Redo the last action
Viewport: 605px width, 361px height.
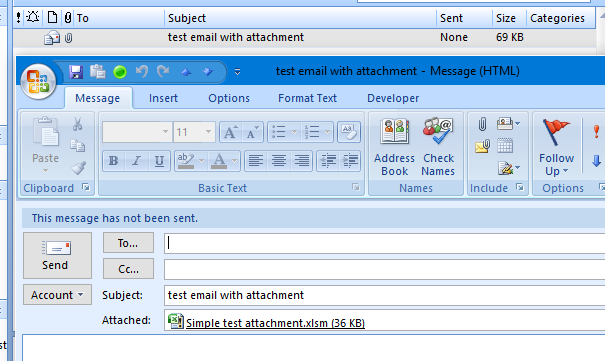pyautogui.click(x=164, y=71)
